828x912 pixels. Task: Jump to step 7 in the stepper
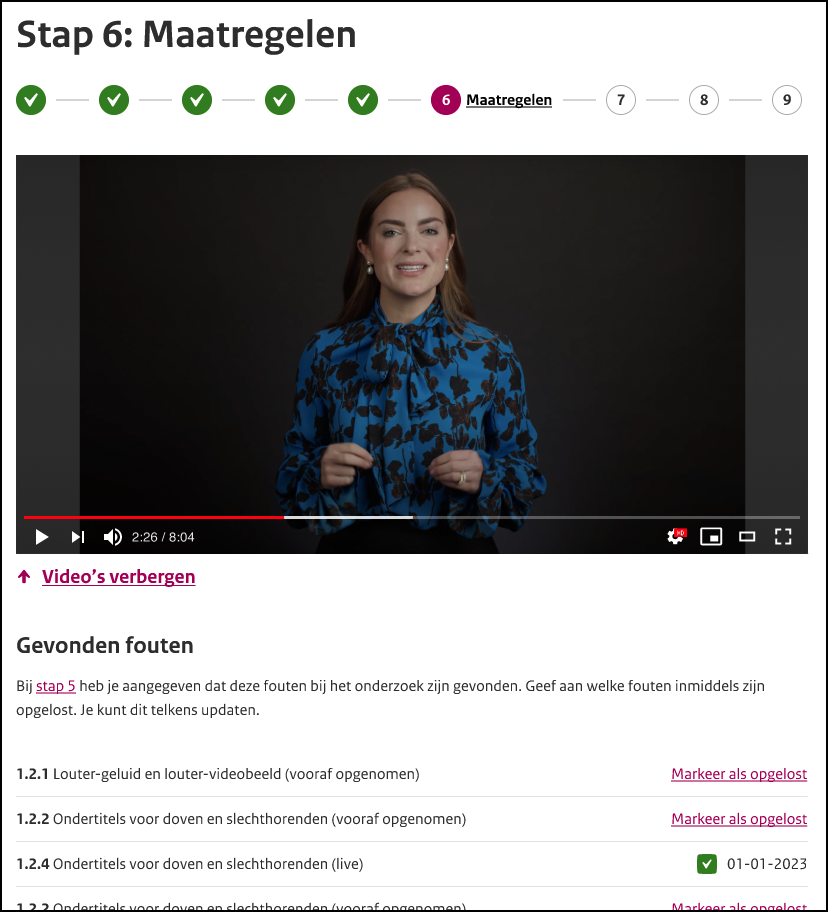[621, 100]
